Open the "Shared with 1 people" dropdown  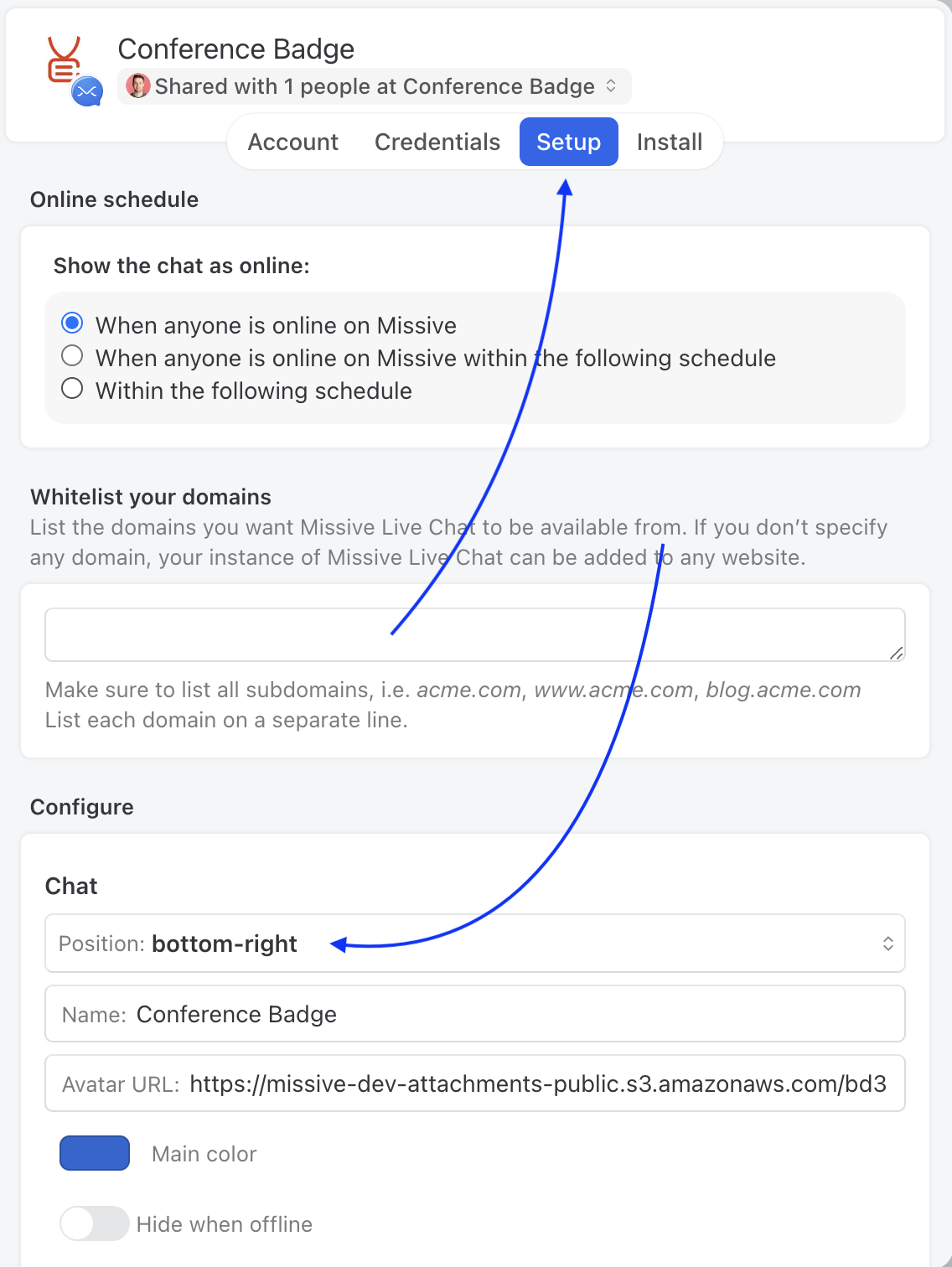click(374, 86)
